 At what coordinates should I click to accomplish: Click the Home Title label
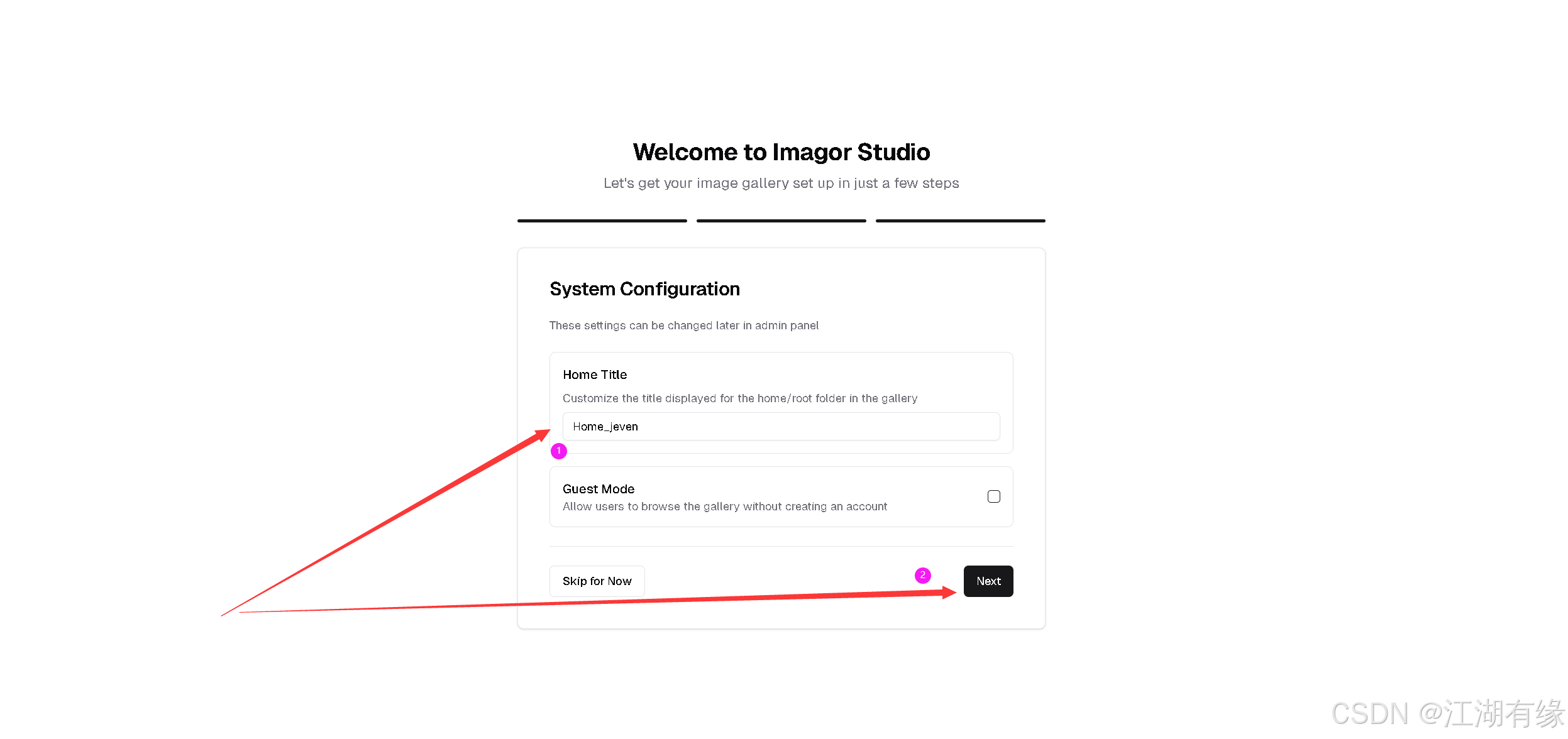coord(595,375)
